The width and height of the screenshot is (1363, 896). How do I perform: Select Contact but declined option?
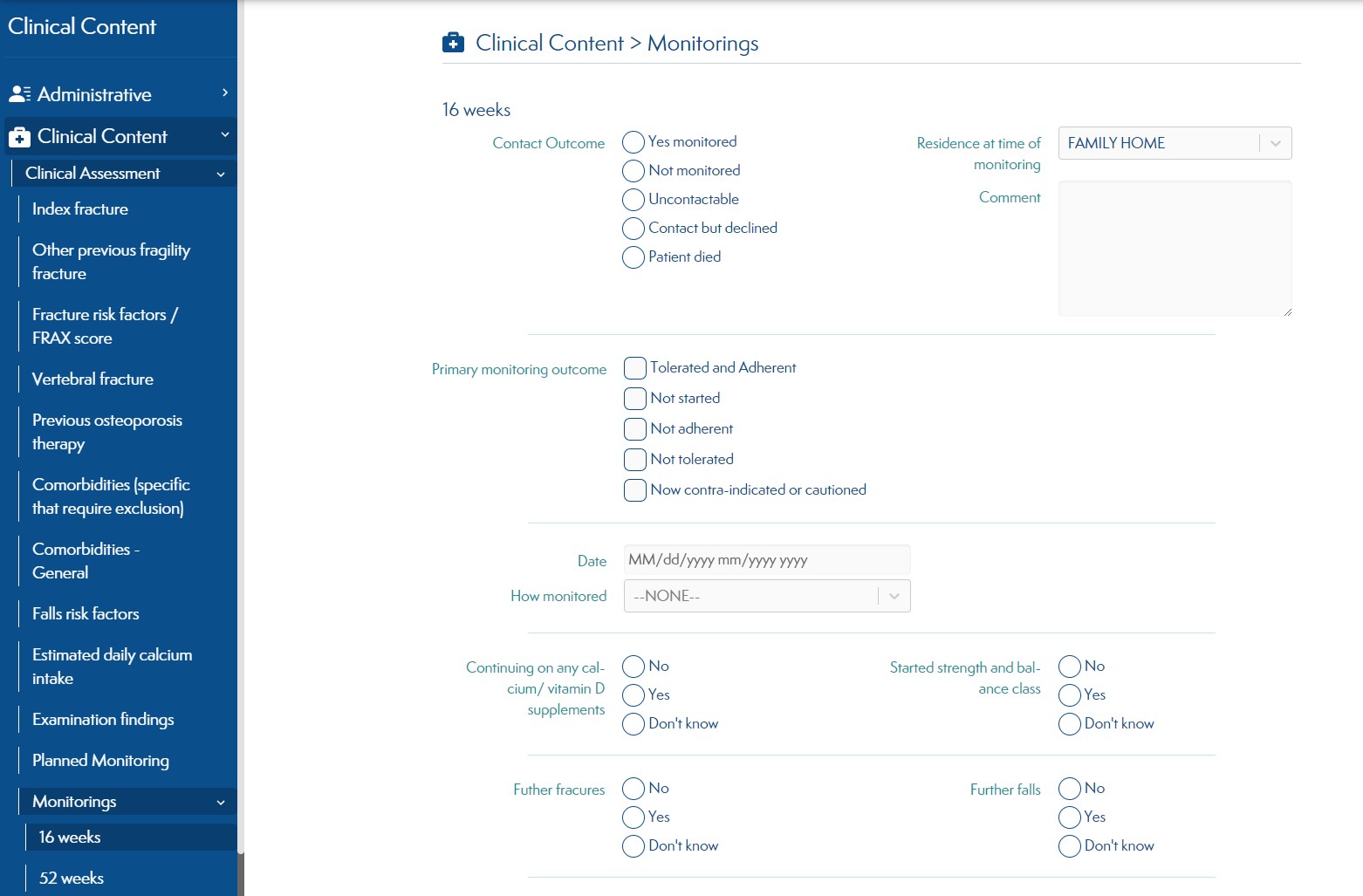click(x=634, y=229)
